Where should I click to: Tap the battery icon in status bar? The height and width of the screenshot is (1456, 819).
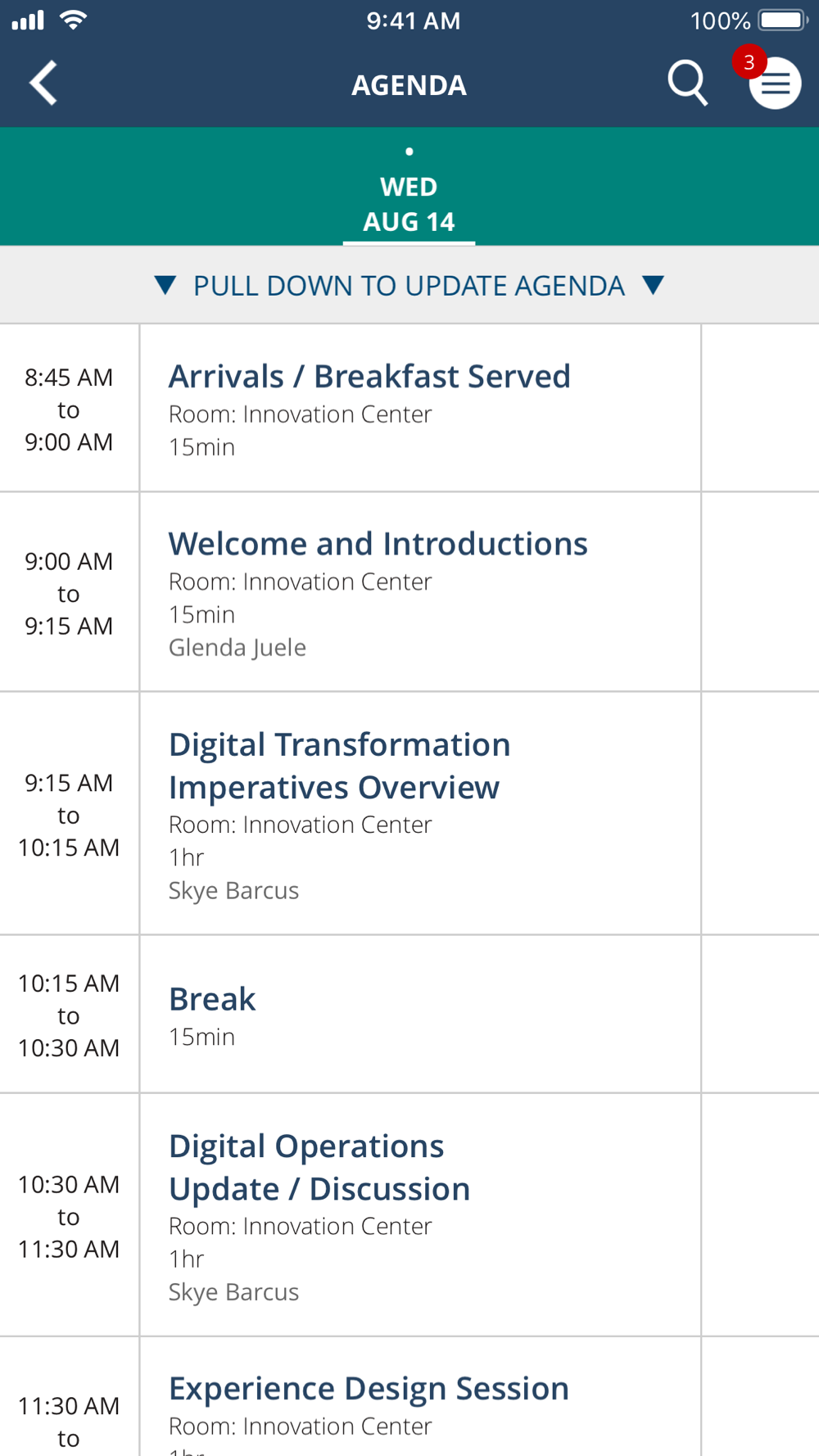784,20
